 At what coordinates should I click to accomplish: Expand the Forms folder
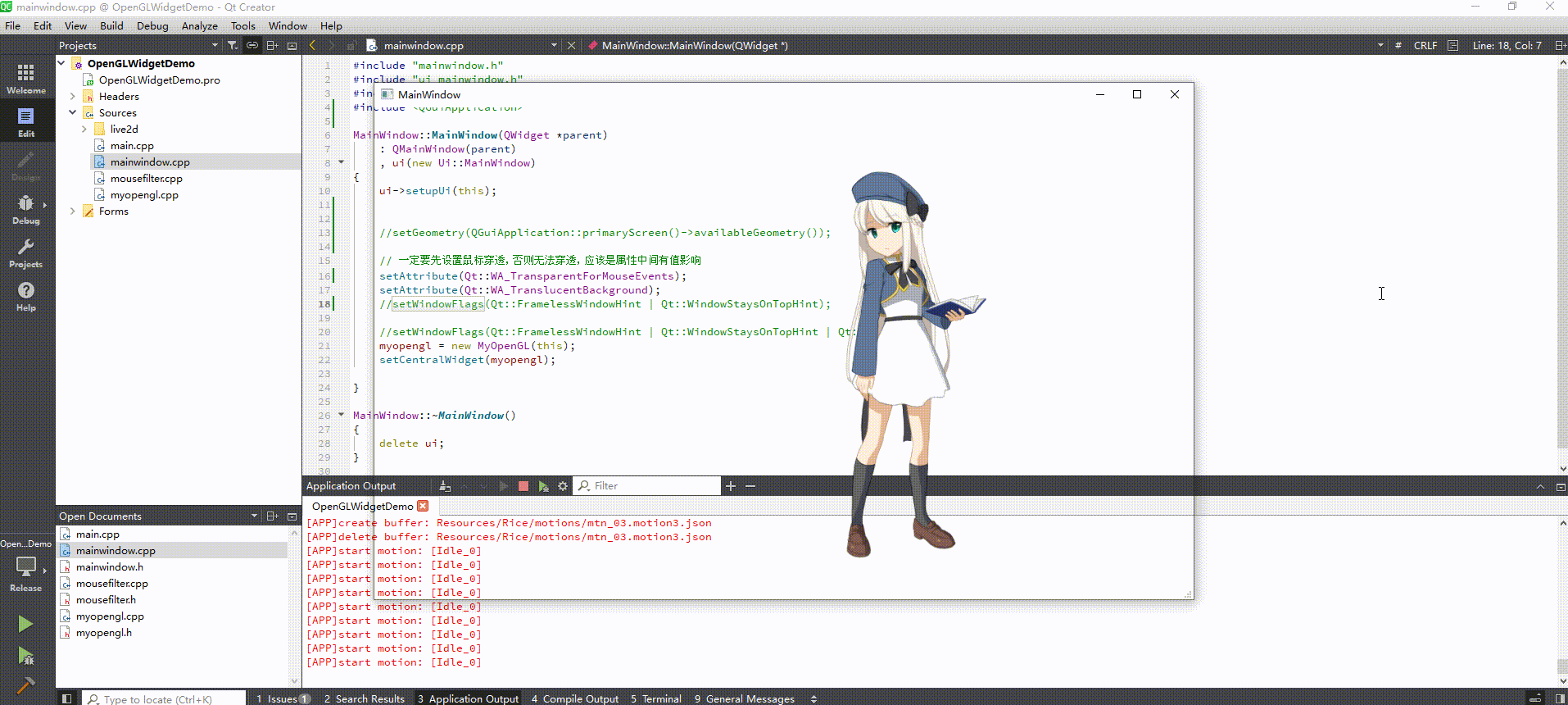tap(73, 211)
